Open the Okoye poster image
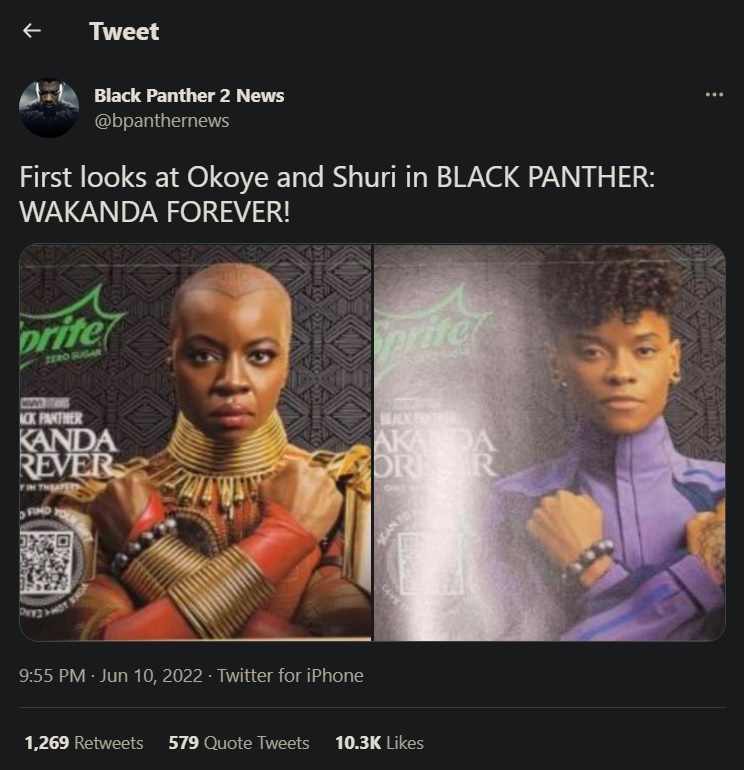The height and width of the screenshot is (770, 744). (x=195, y=442)
